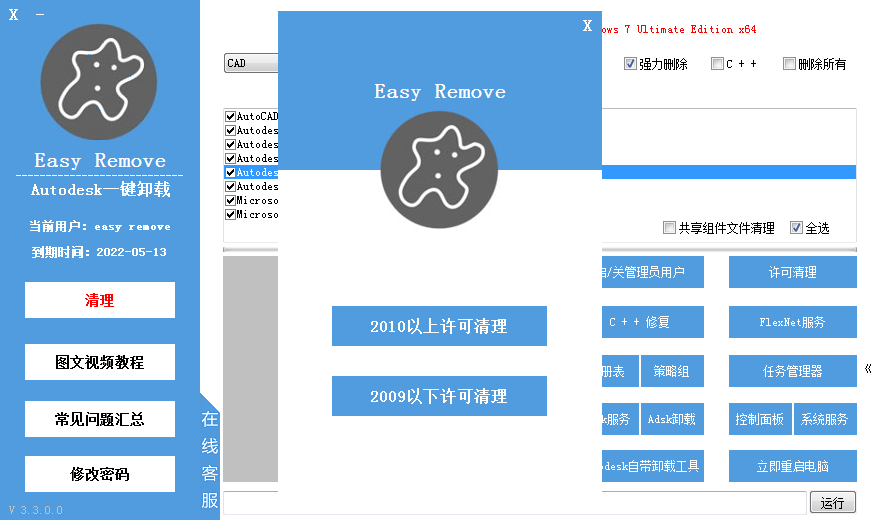Click 修改密码 to change password
Image resolution: width=880 pixels, height=520 pixels.
pos(100,474)
